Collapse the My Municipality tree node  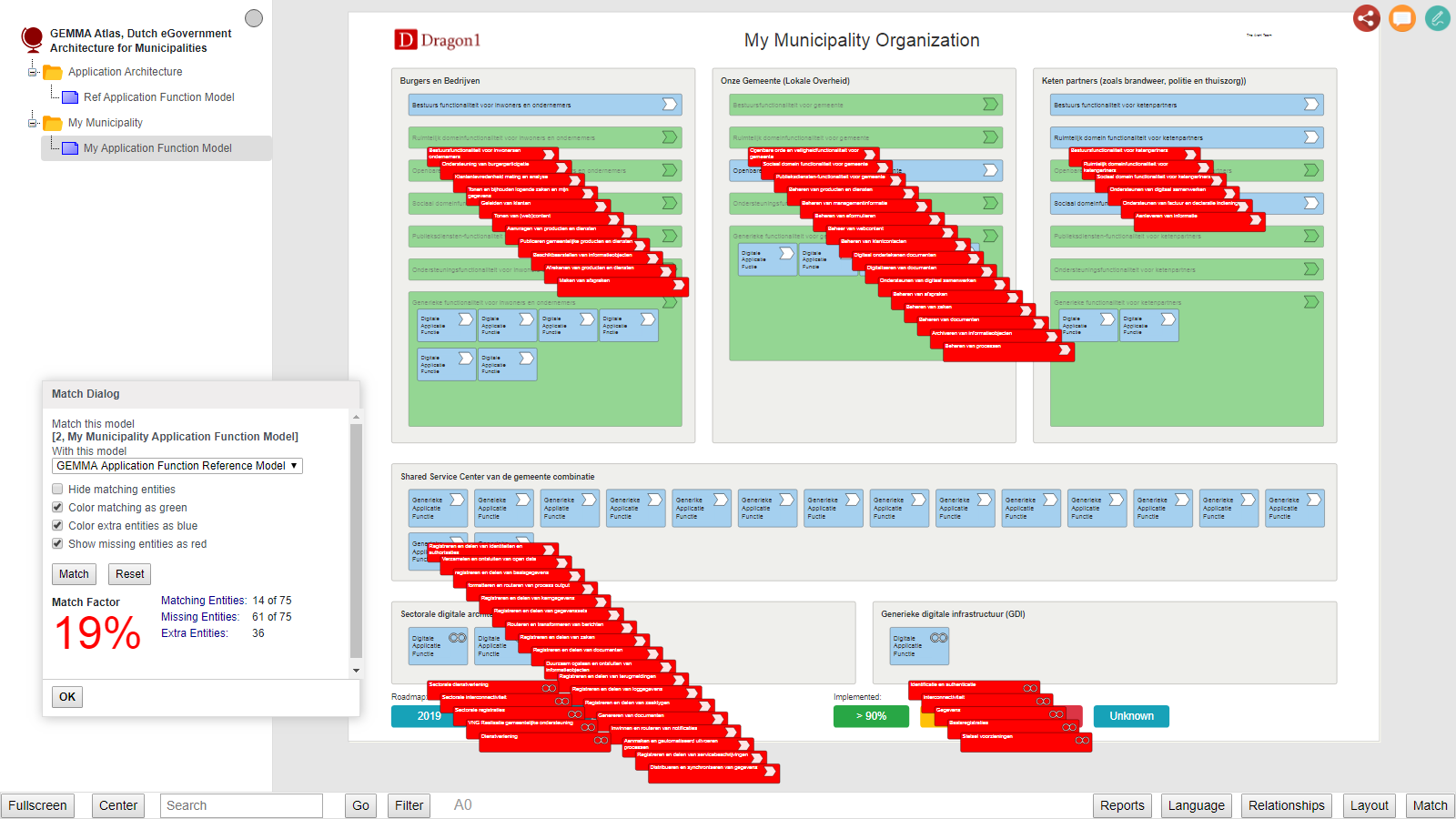click(x=33, y=123)
